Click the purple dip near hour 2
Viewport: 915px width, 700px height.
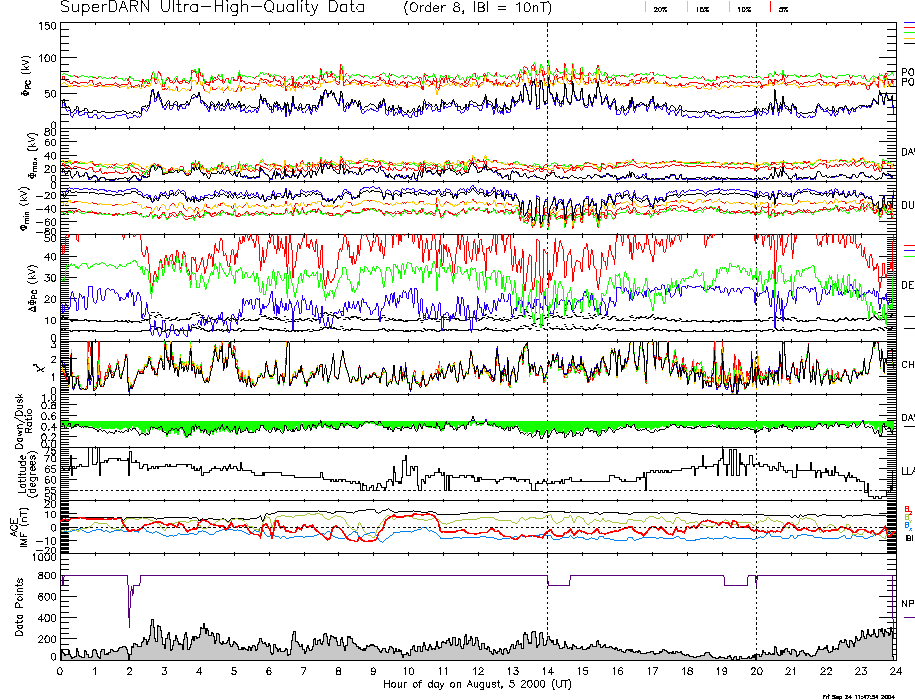(x=129, y=610)
